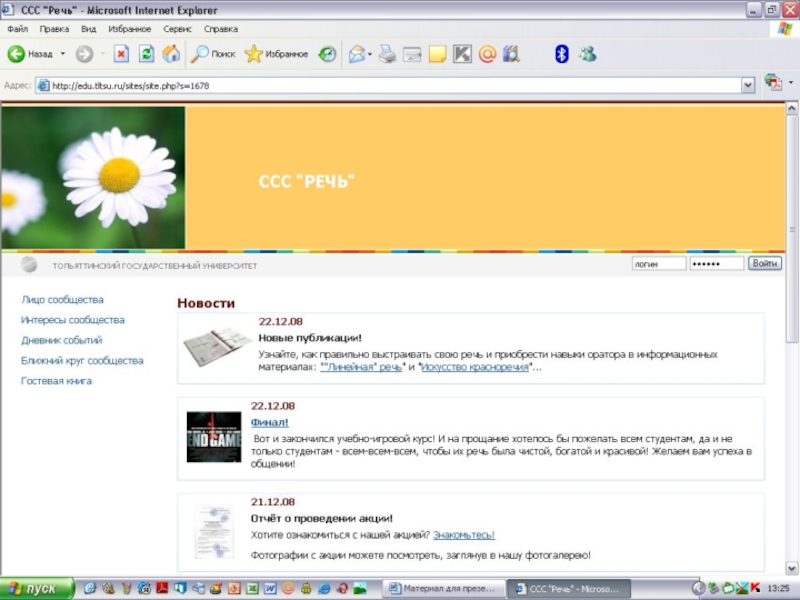Click the Bluetooth icon in toolbar
800x600 pixels.
(561, 54)
